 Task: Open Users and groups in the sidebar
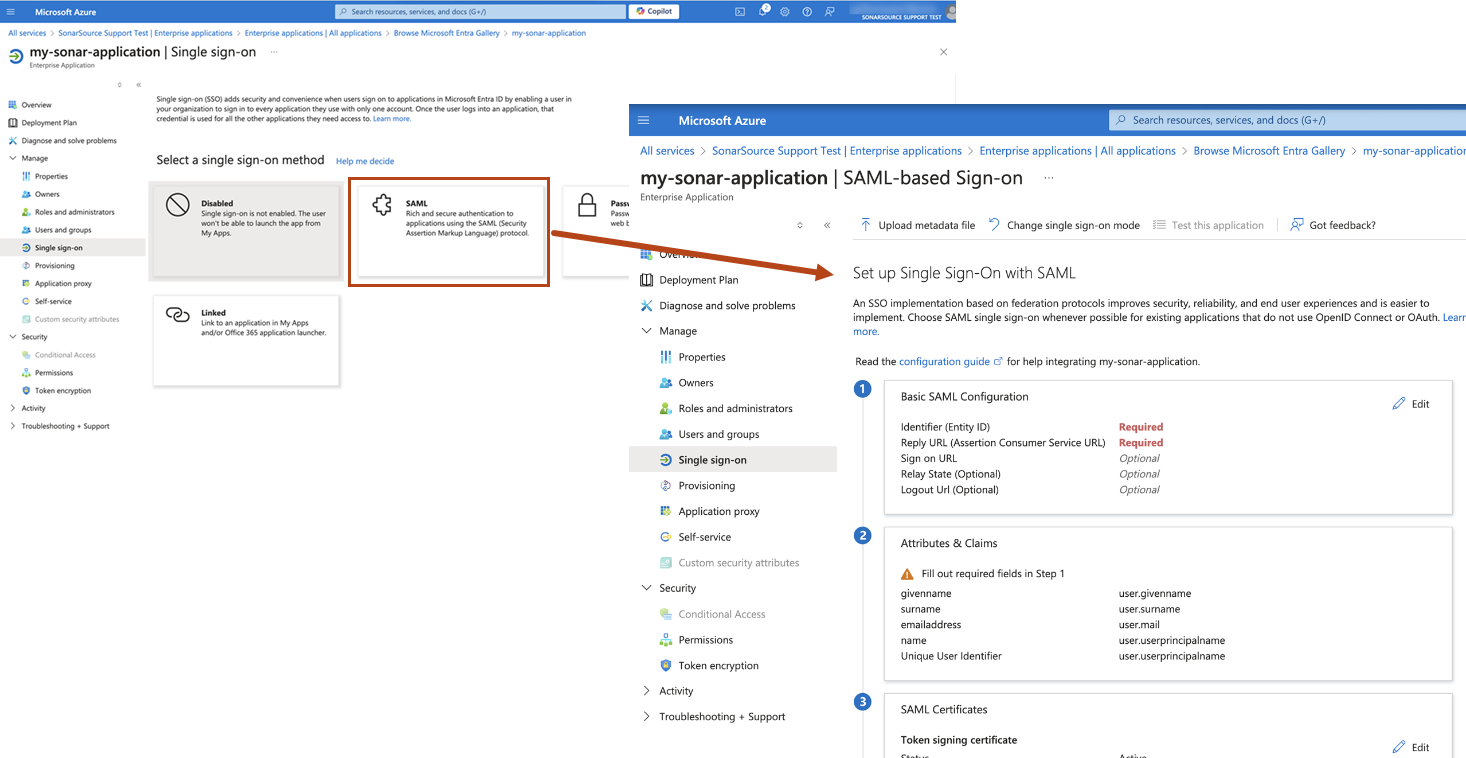pos(720,433)
